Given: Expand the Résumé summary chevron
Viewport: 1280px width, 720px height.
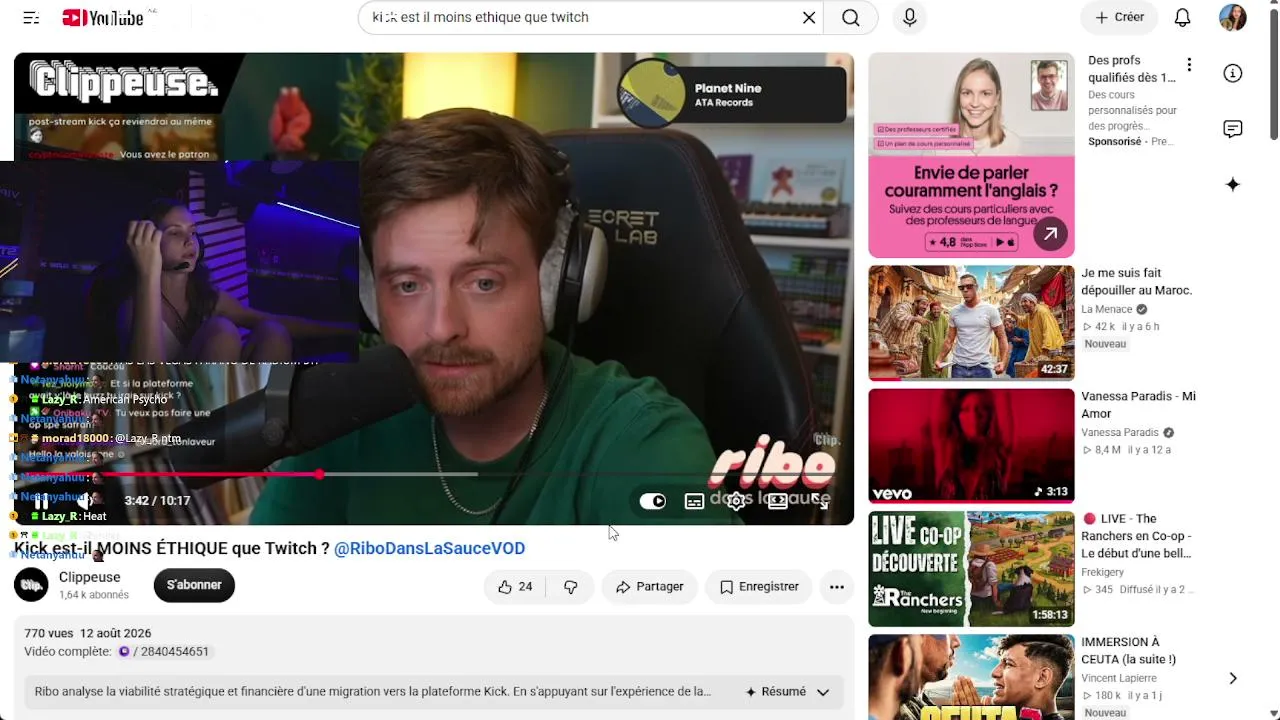Looking at the screenshot, I should click(823, 692).
